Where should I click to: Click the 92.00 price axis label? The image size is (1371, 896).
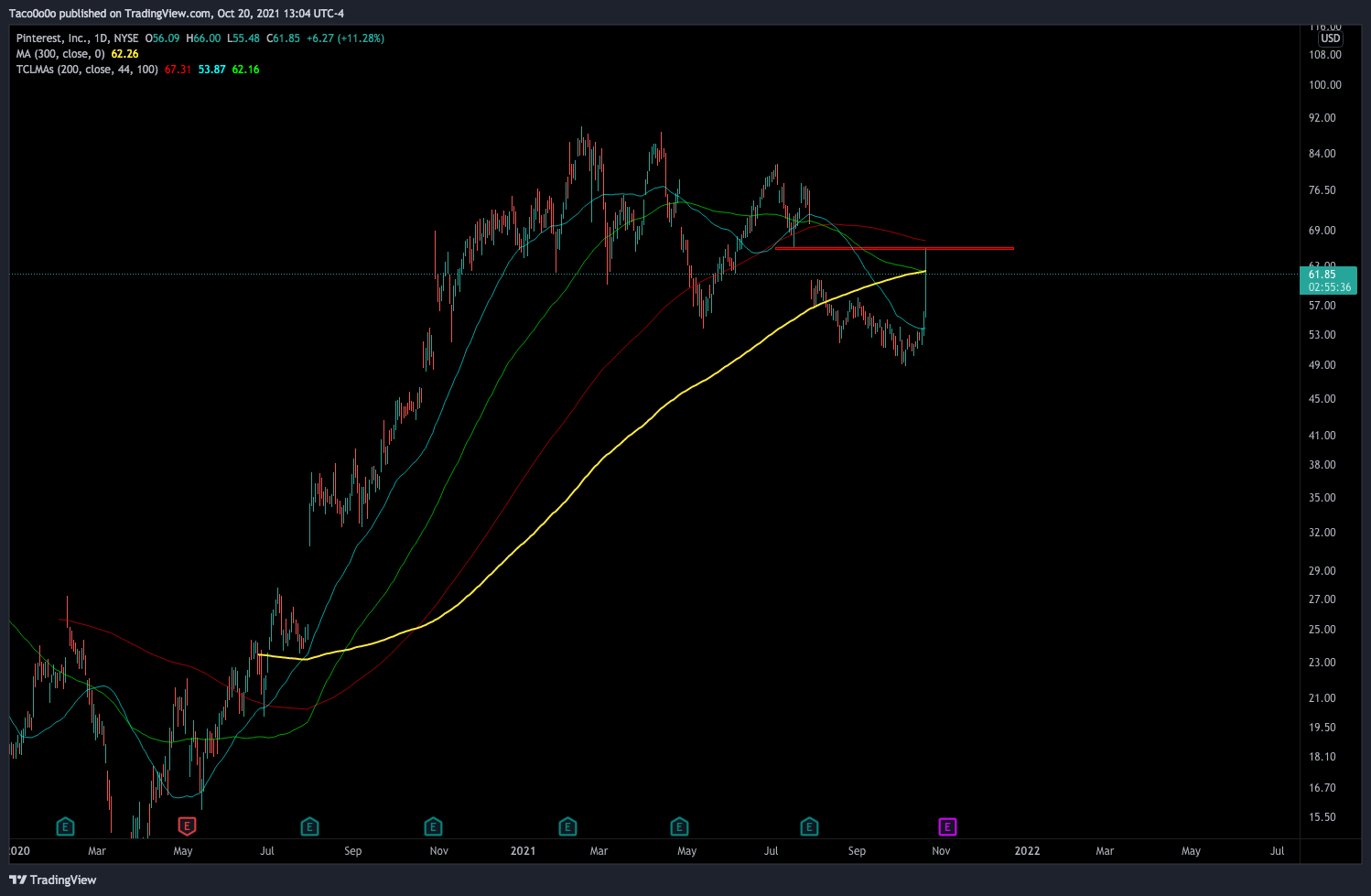tap(1322, 118)
